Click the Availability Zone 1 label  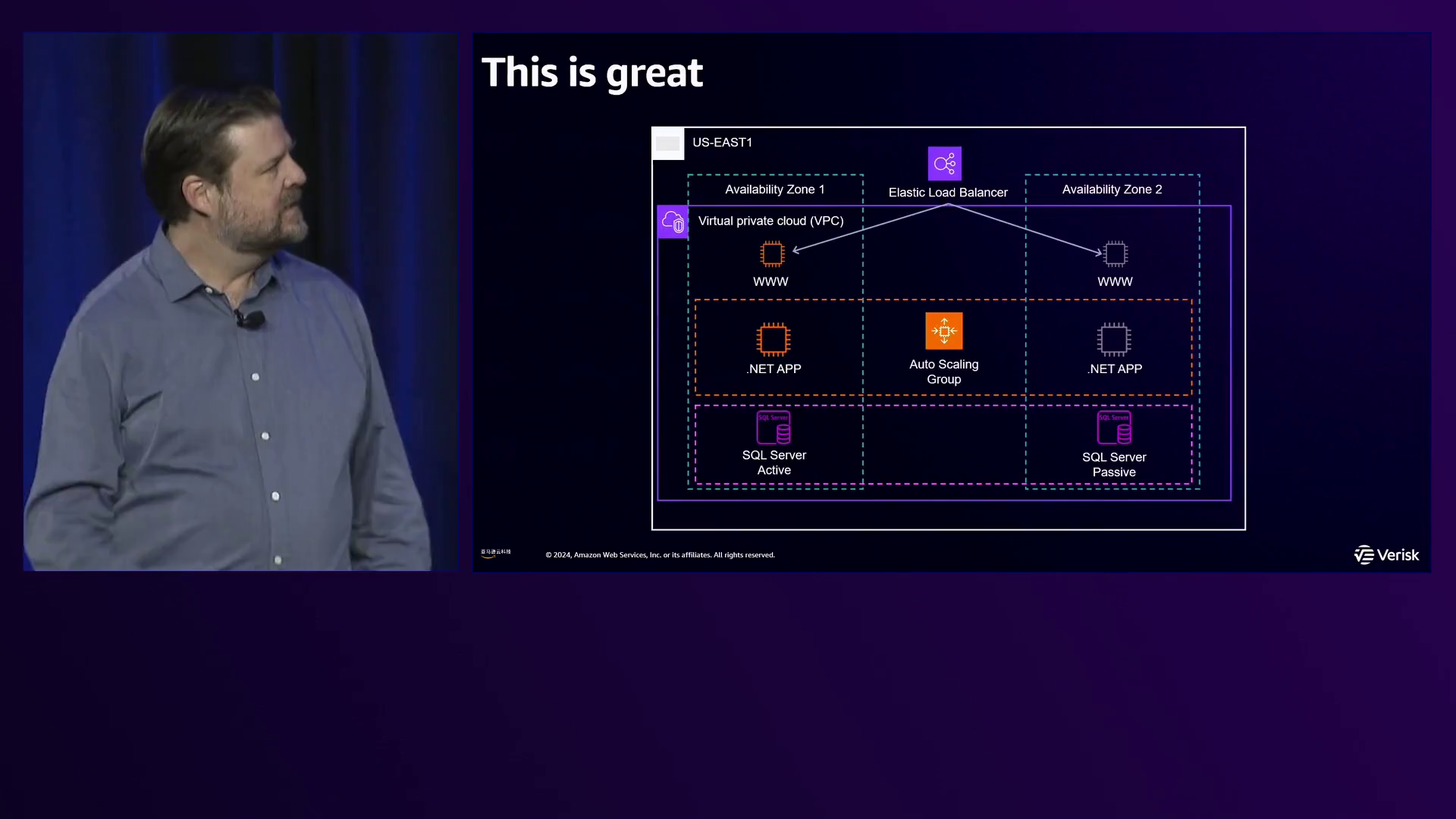coord(774,190)
